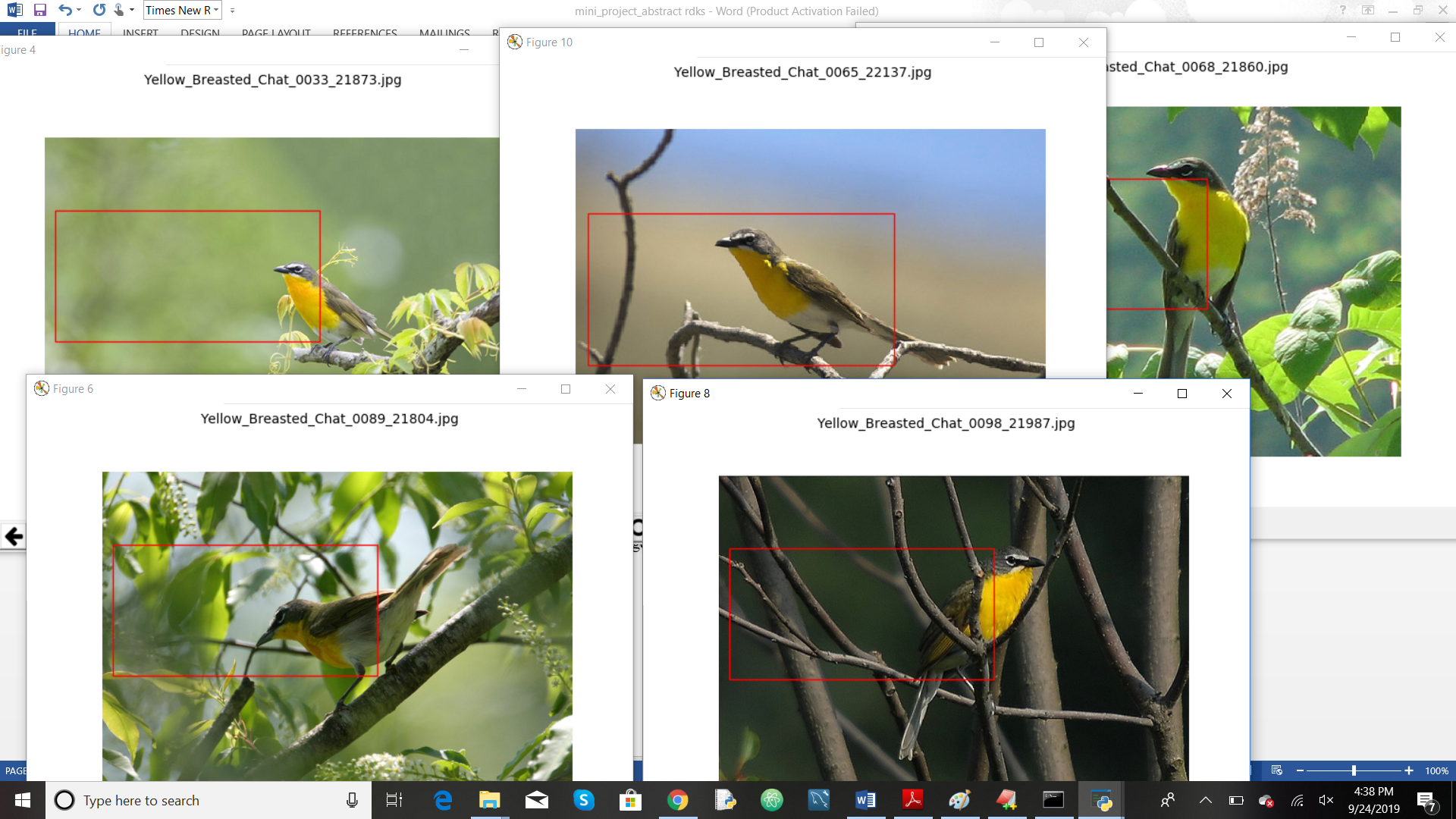This screenshot has height=819, width=1456.
Task: Click the Yellow_Breasted_Chat_0033_21873.jpg title text
Action: click(273, 80)
